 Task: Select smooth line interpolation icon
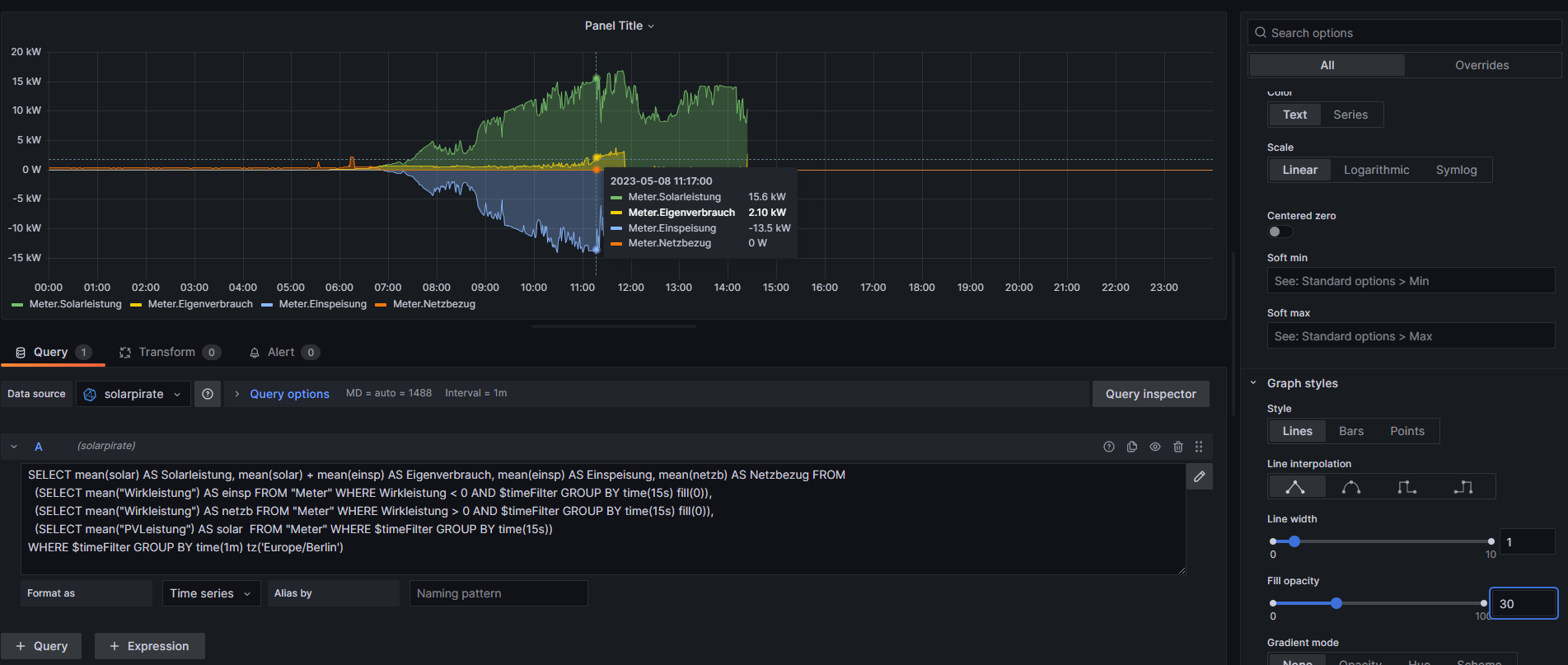1350,487
